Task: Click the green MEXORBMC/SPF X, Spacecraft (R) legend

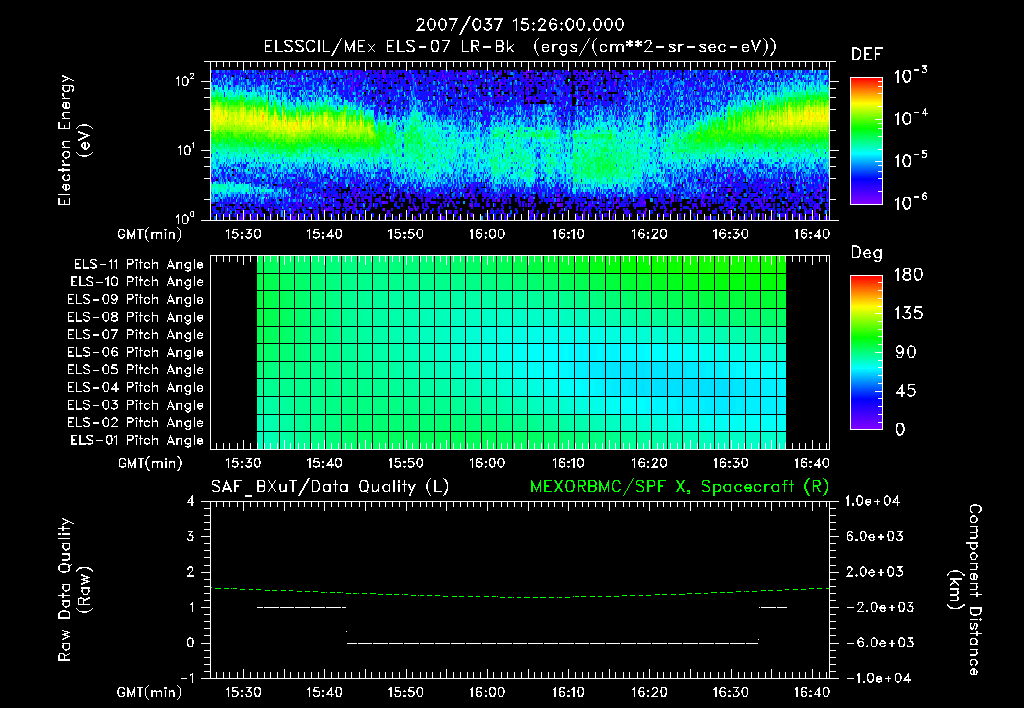Action: pyautogui.click(x=679, y=487)
